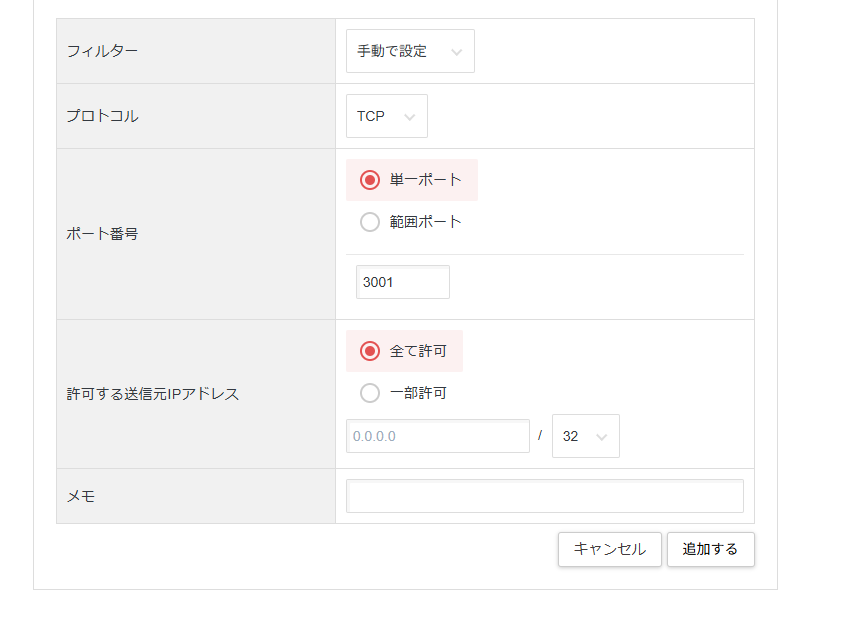Open the protocol dropdown showing TCP
Screen dimensions: 865x637
386,115
